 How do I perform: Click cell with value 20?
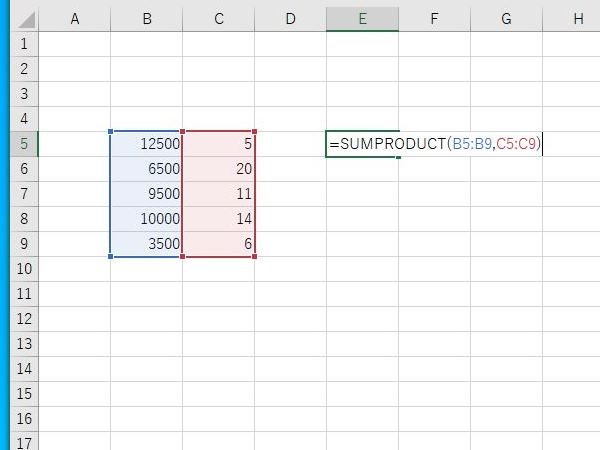click(218, 169)
